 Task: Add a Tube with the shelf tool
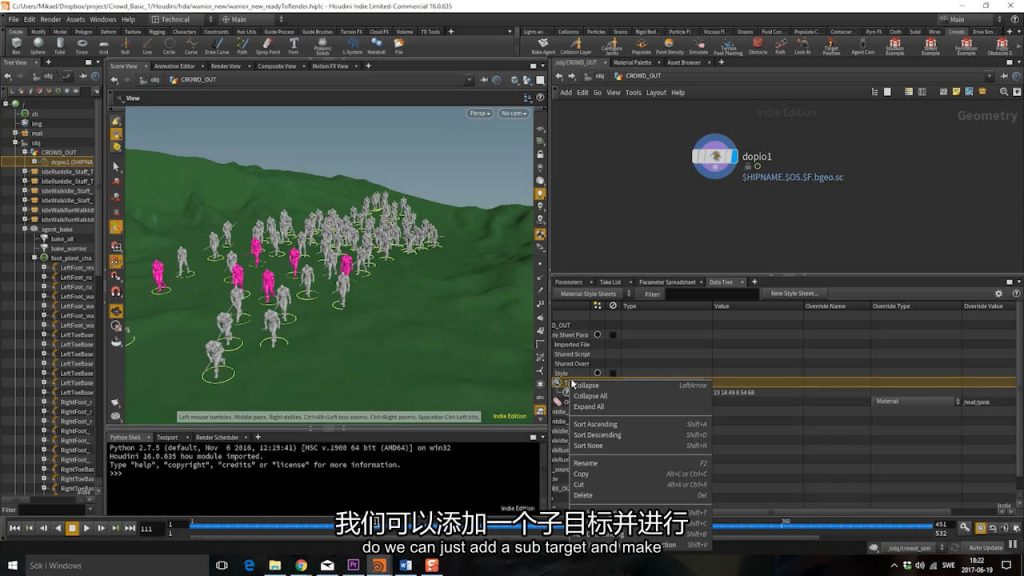60,45
